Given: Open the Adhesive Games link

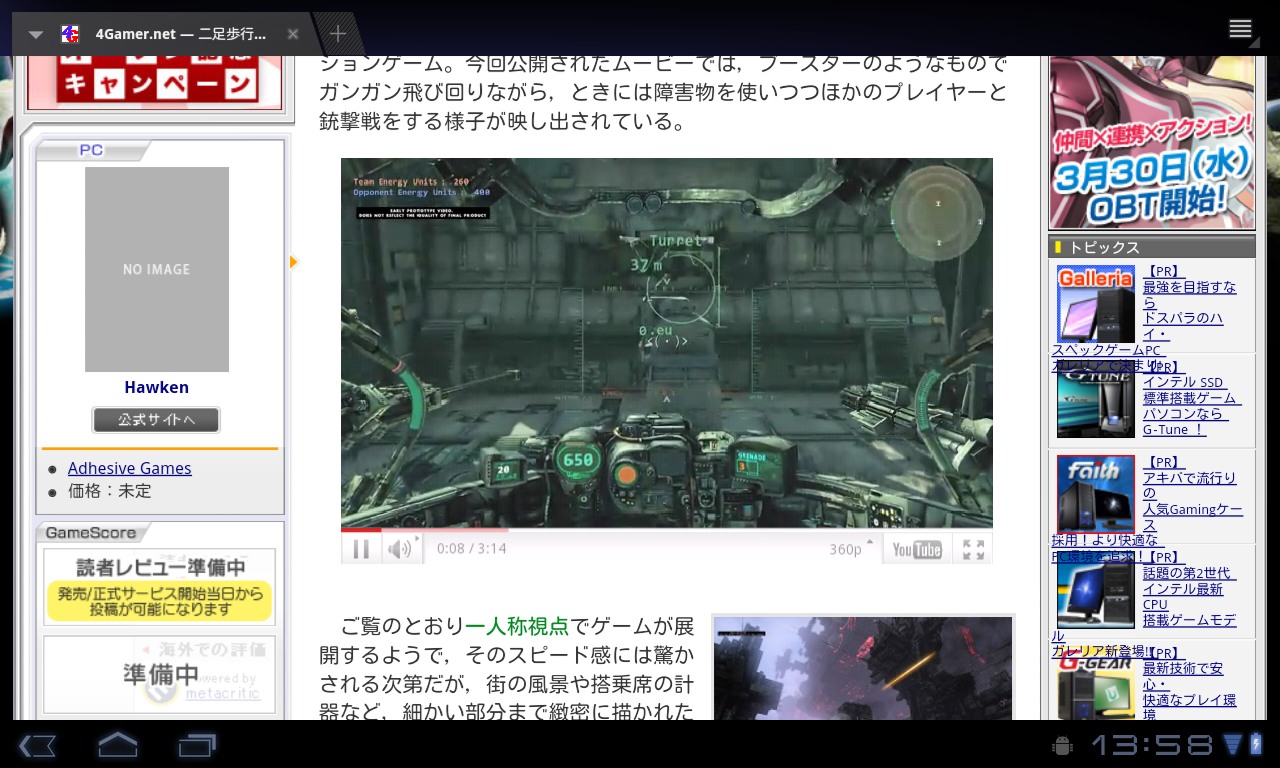Looking at the screenshot, I should (x=130, y=468).
